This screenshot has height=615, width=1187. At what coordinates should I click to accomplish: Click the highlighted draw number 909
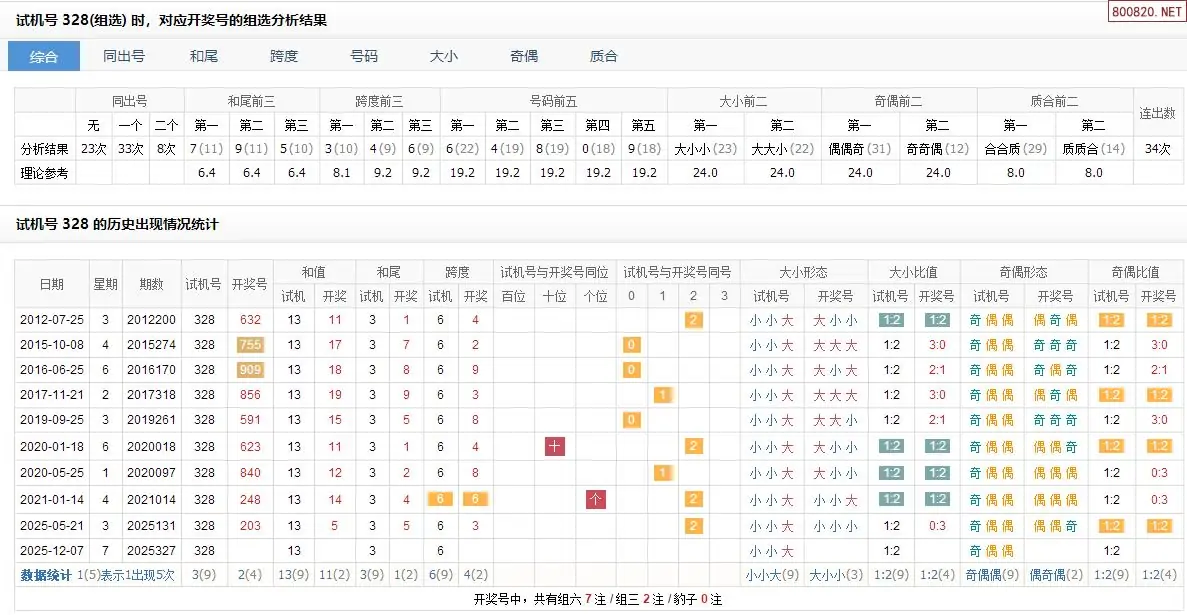coord(250,370)
